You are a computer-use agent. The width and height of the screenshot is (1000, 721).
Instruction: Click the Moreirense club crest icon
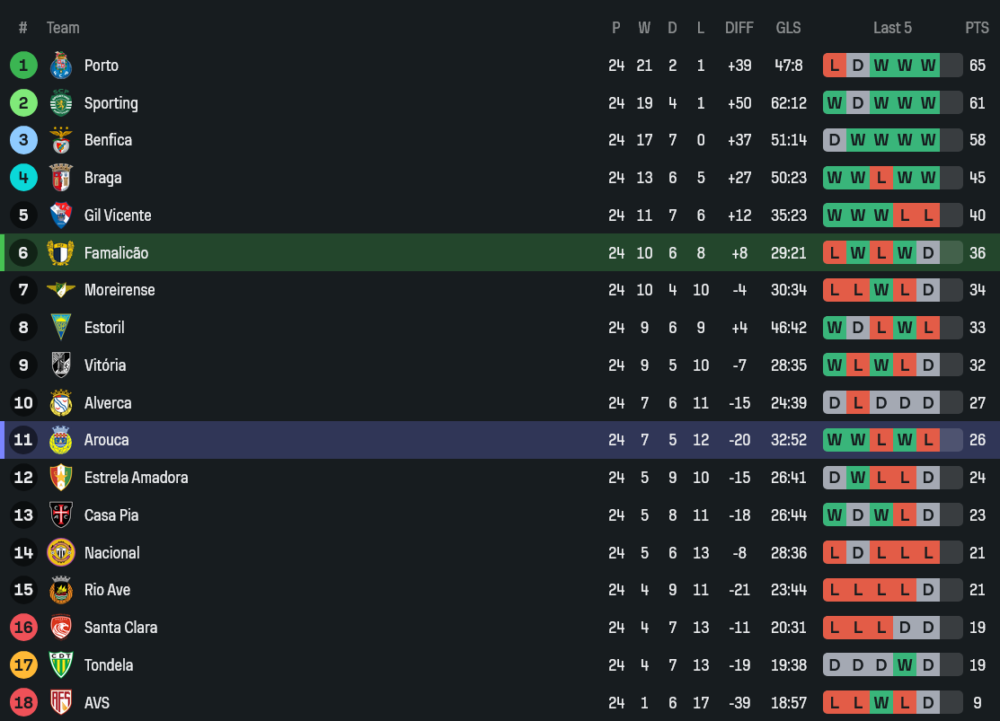pyautogui.click(x=61, y=290)
